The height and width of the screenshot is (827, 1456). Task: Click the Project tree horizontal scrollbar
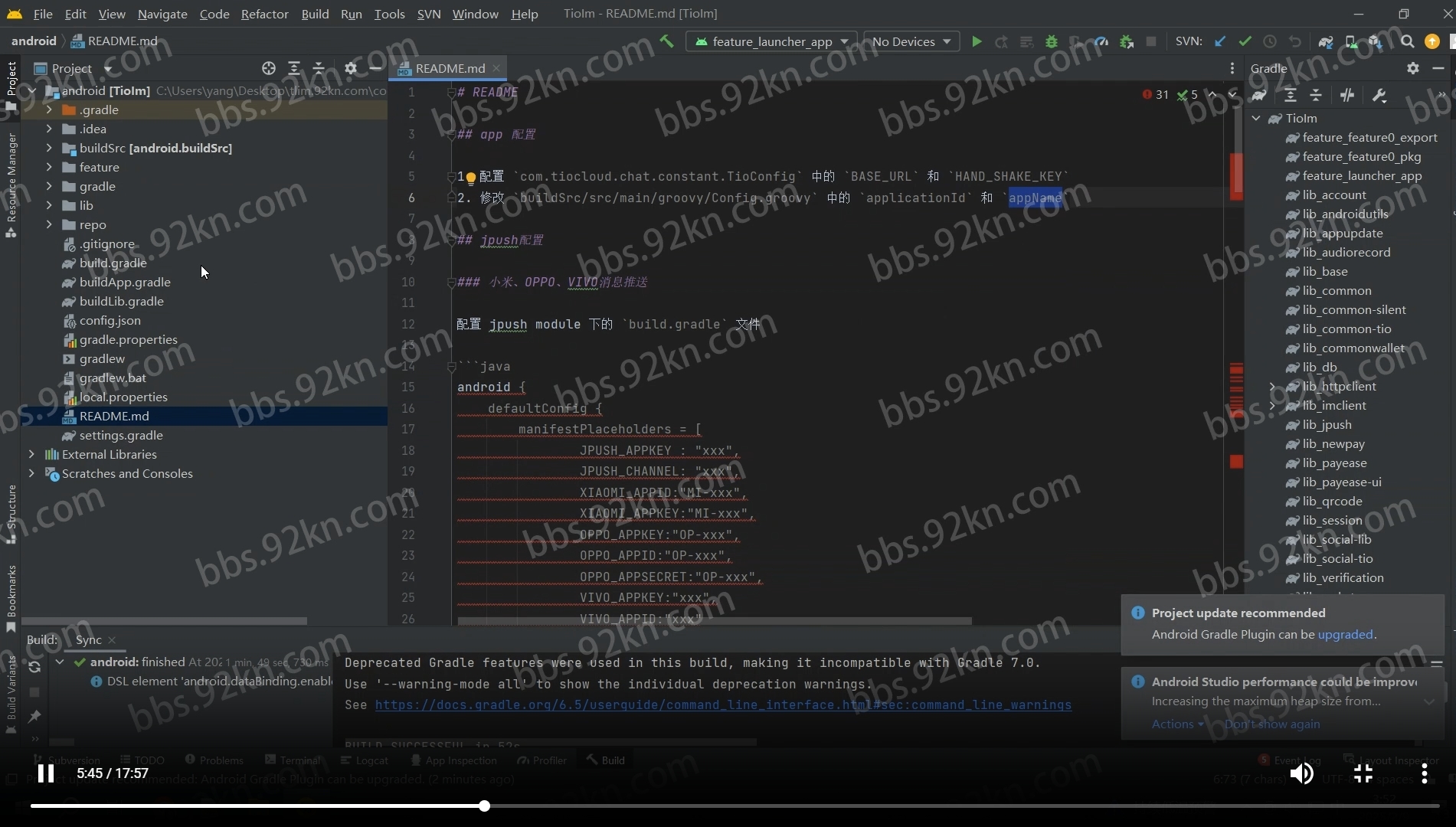point(164,621)
